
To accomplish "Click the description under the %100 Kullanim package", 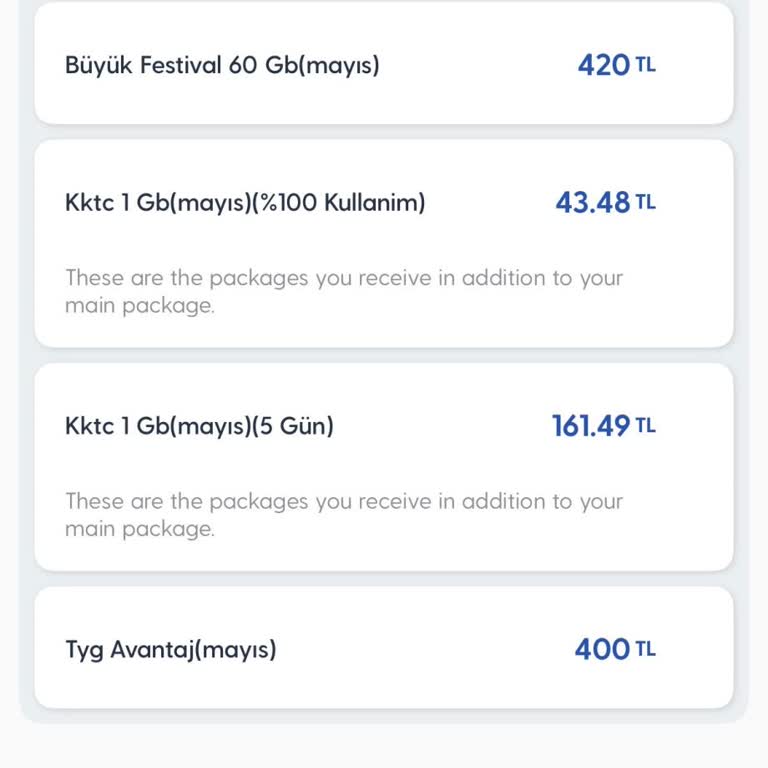I will tap(343, 291).
